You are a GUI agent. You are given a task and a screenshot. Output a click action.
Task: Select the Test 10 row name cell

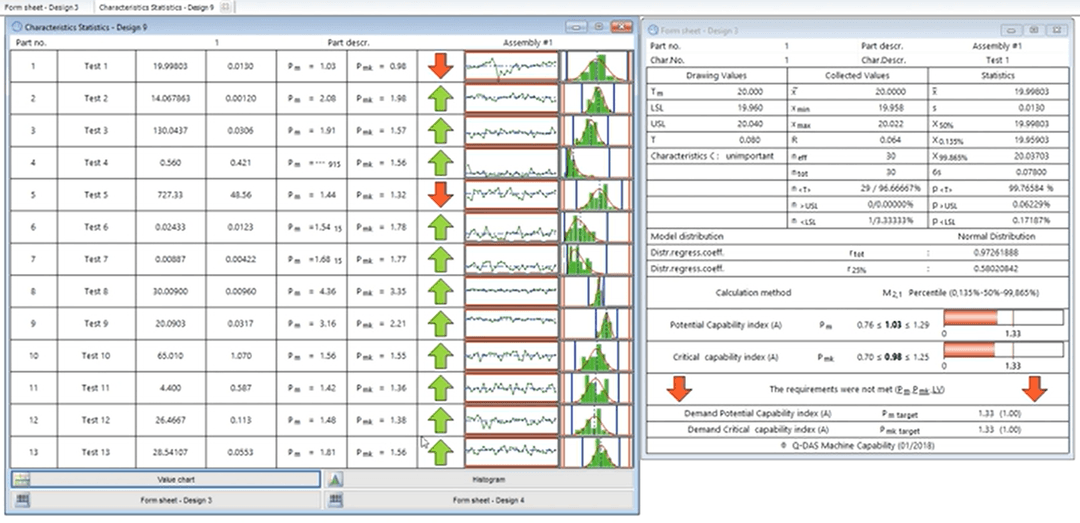click(96, 356)
